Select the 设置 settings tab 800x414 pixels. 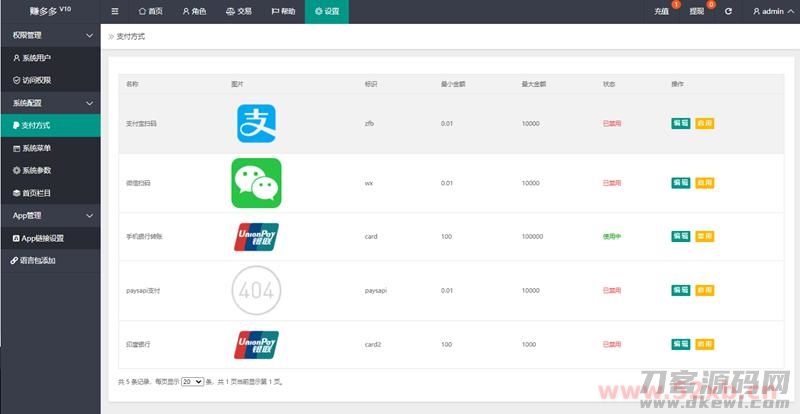(327, 11)
